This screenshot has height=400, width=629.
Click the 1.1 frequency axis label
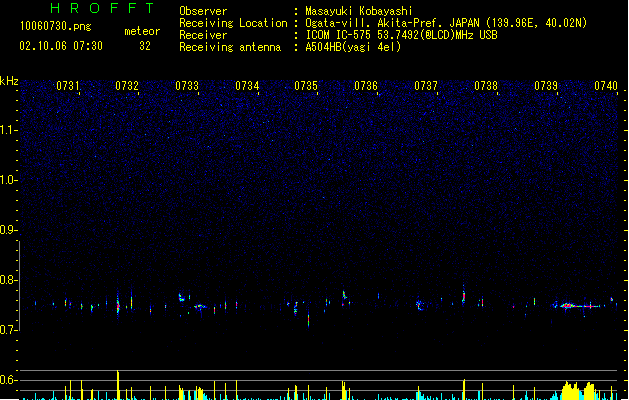click(x=8, y=130)
